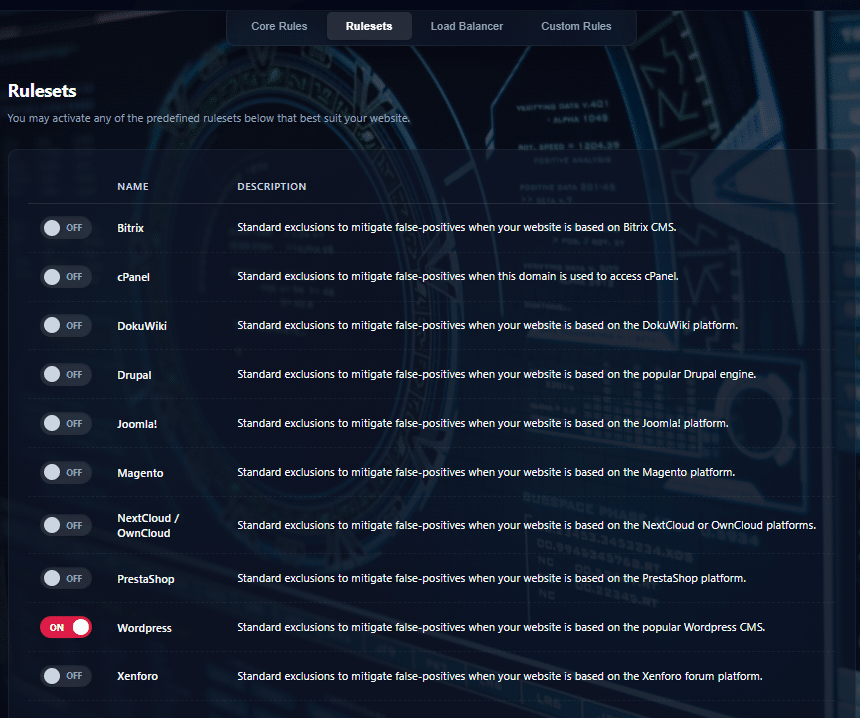Click the Wordpress ruleset name
This screenshot has height=718, width=860.
tap(144, 628)
